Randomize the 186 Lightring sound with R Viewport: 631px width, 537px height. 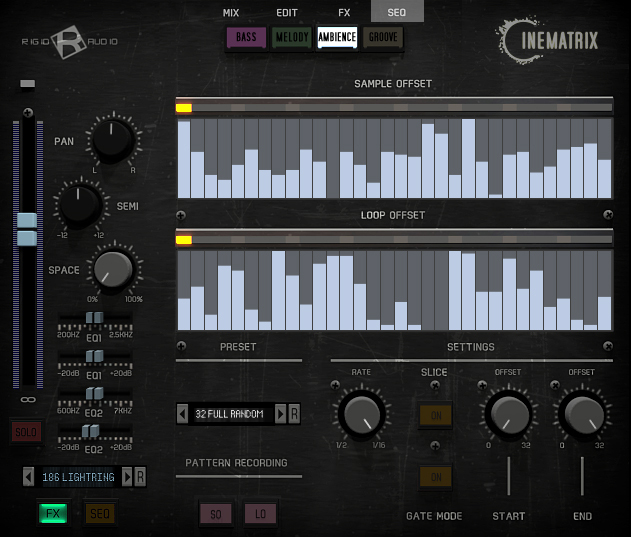(140, 477)
